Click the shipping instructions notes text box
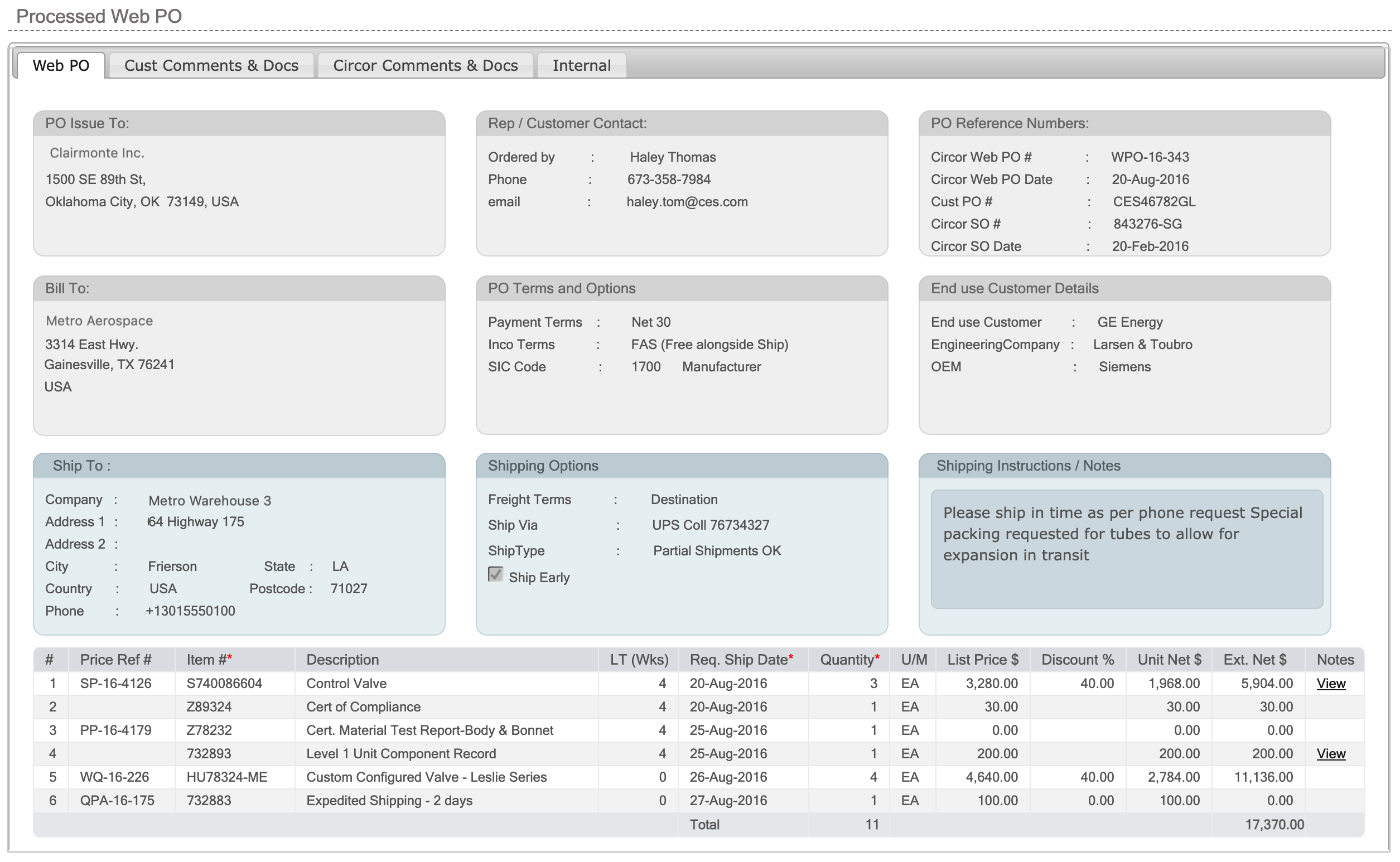Viewport: 1400px width, 862px height. click(1127, 549)
